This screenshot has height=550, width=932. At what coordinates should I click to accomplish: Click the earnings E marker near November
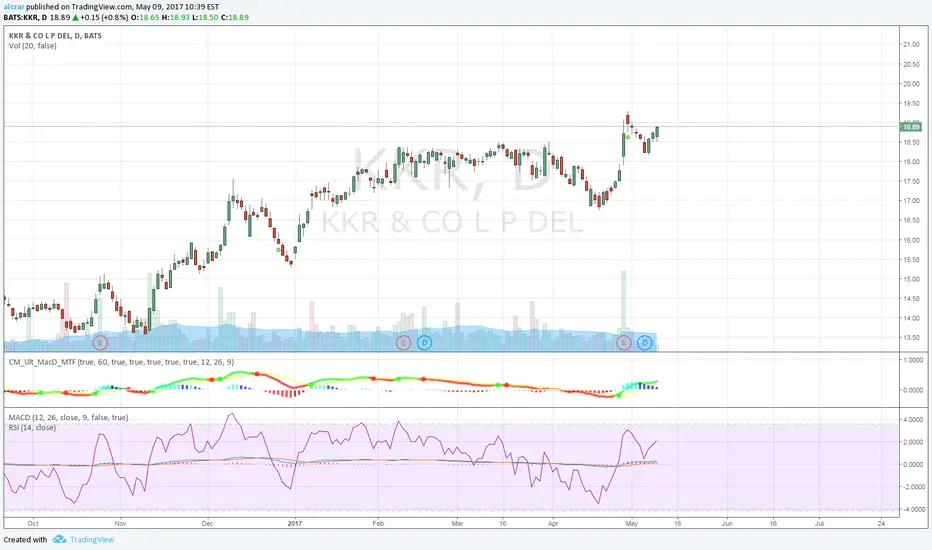click(100, 342)
